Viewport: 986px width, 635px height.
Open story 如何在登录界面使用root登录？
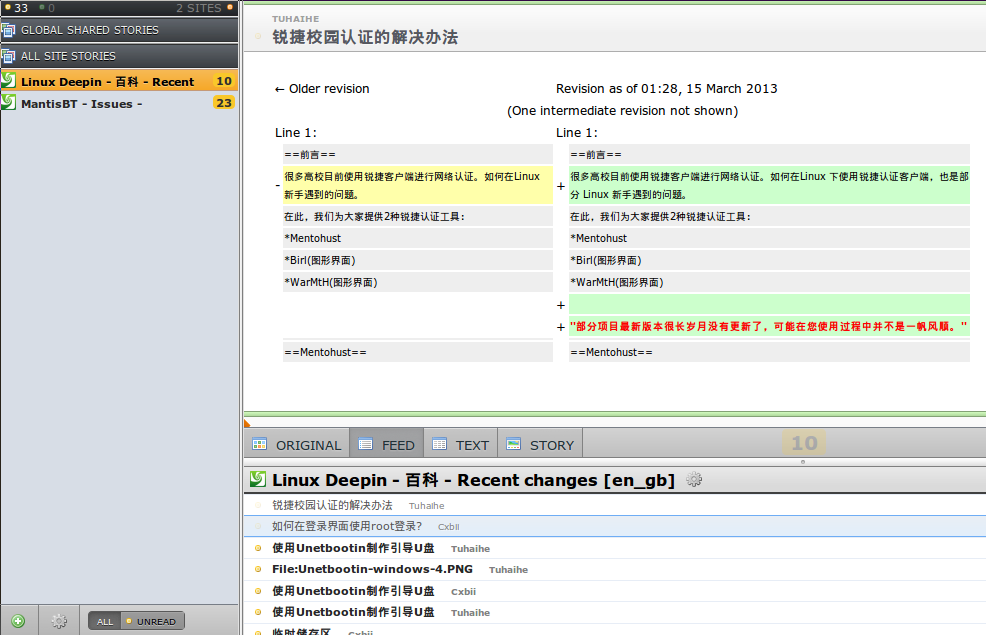point(346,526)
